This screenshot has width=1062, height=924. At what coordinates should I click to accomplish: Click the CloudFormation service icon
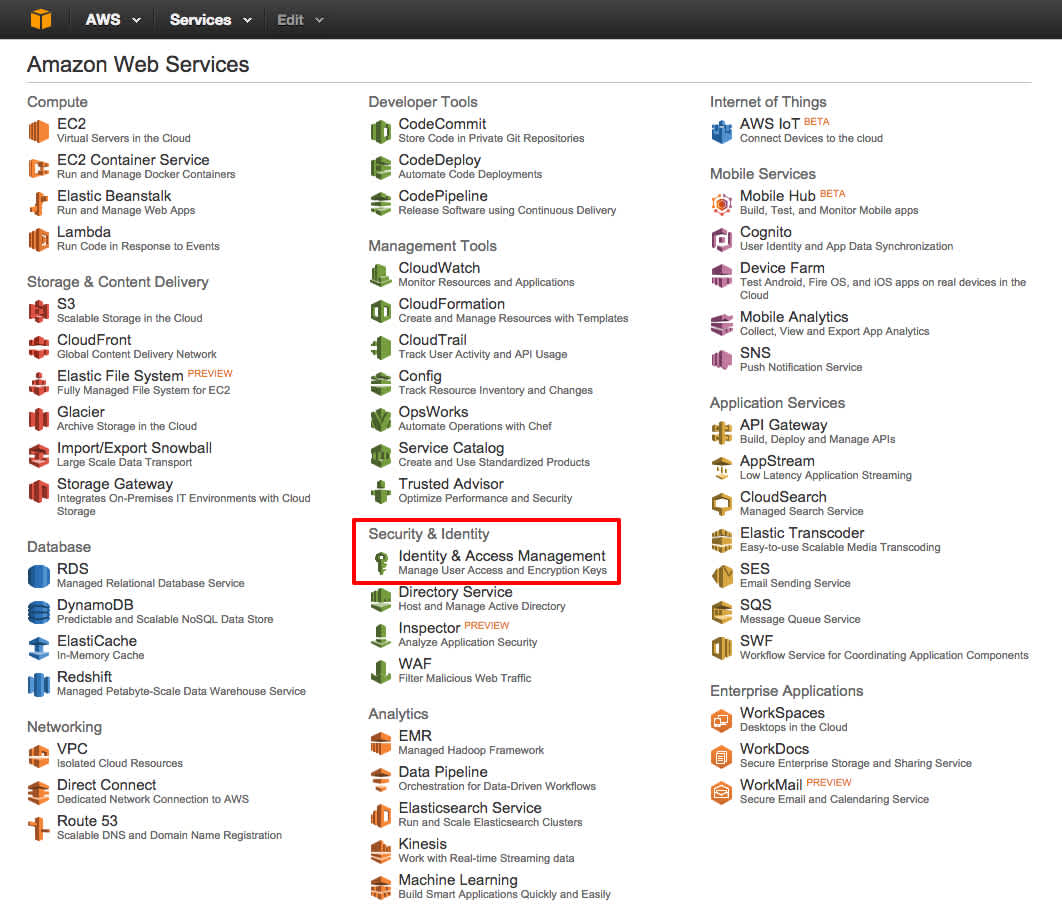(x=380, y=310)
